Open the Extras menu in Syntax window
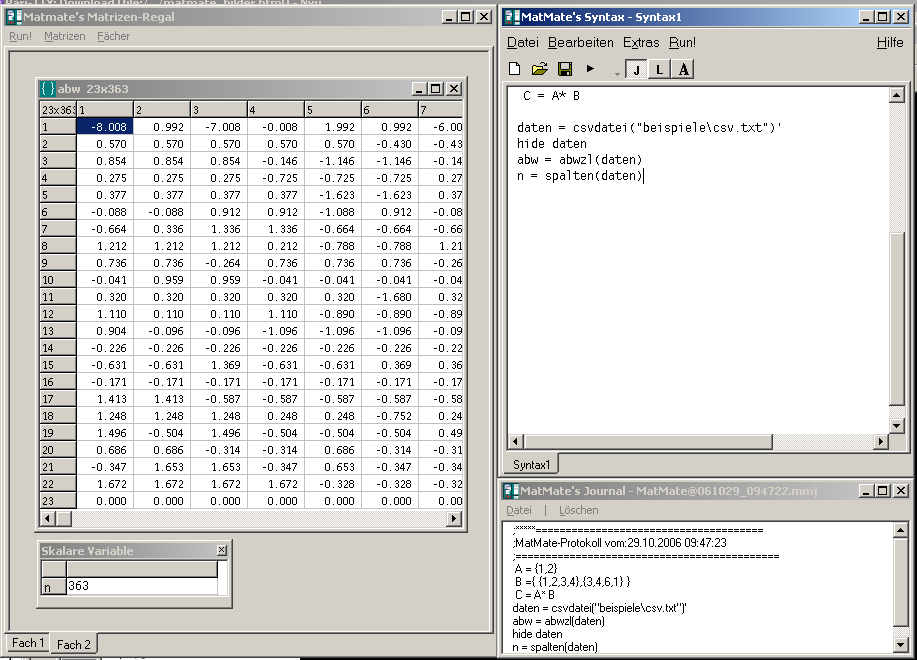The image size is (917, 660). click(640, 43)
